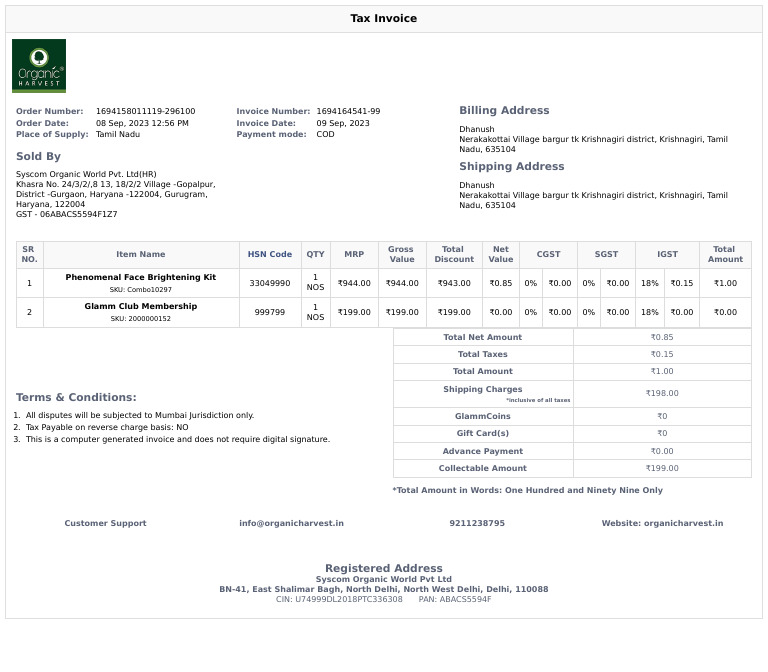Click the reverse charge basis terms line
Viewport: 768px width, 672px height.
tap(107, 427)
